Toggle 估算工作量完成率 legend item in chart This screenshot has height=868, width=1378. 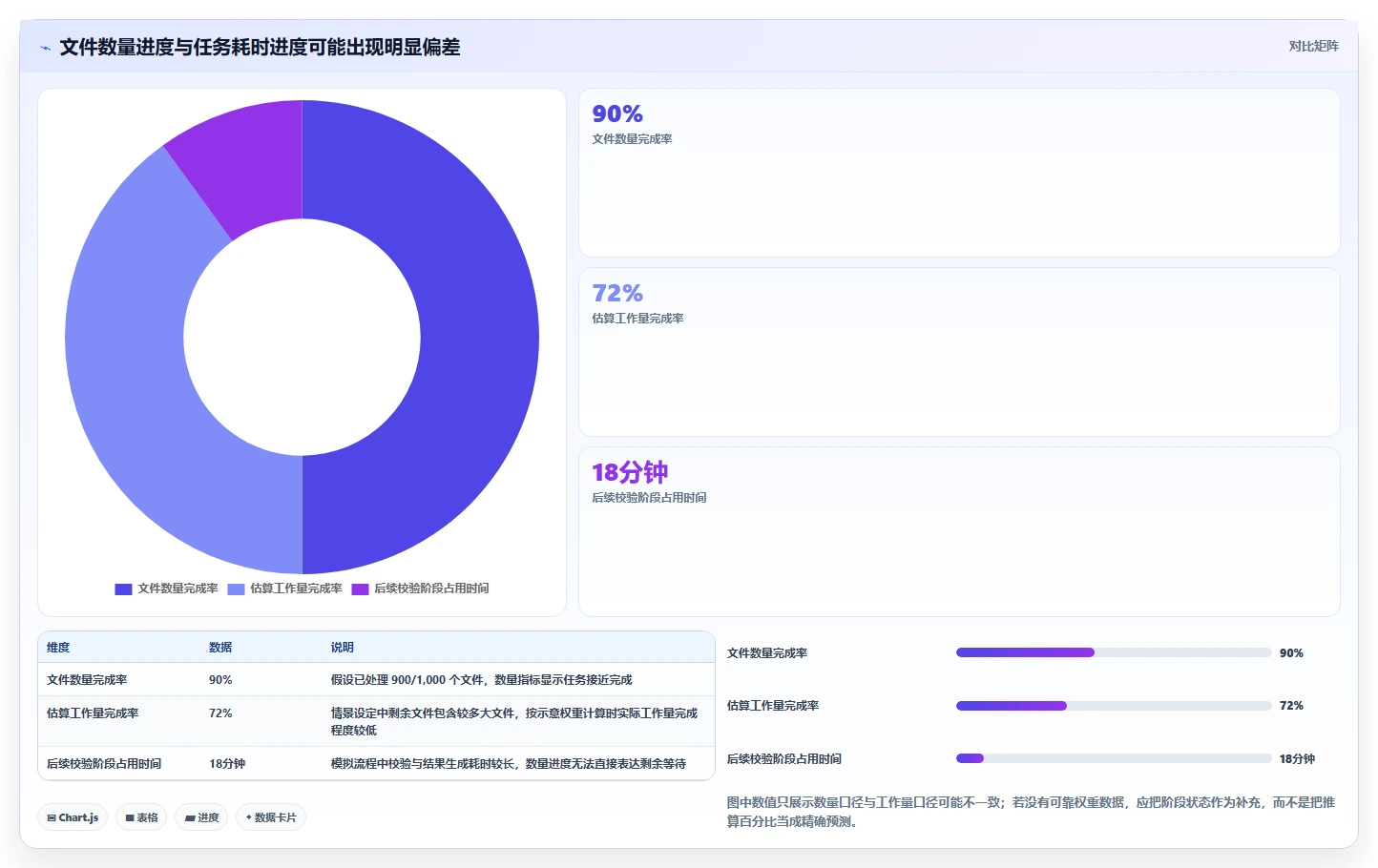[284, 589]
